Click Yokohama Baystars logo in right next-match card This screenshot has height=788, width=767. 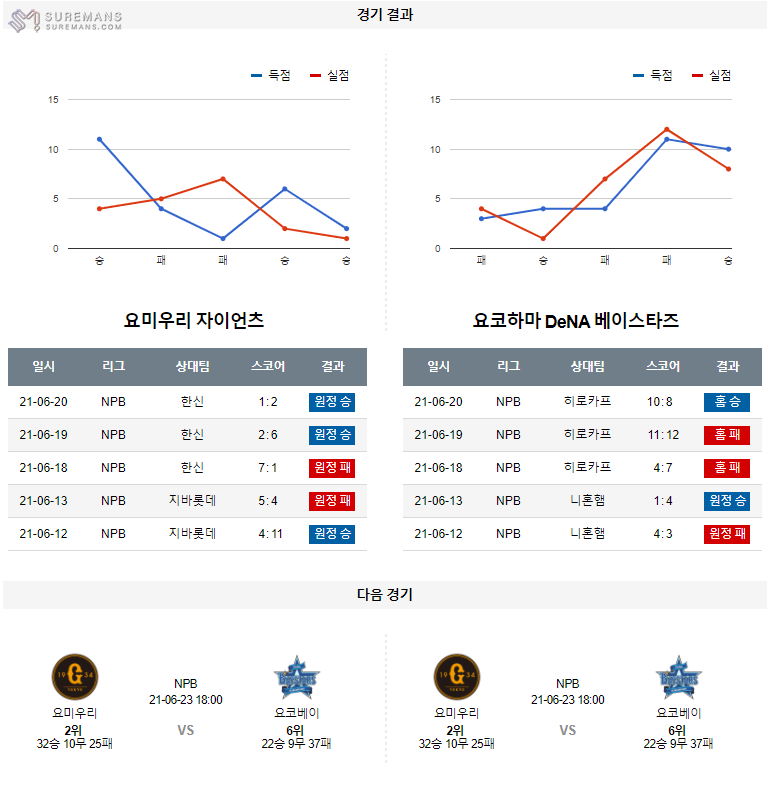pyautogui.click(x=678, y=677)
